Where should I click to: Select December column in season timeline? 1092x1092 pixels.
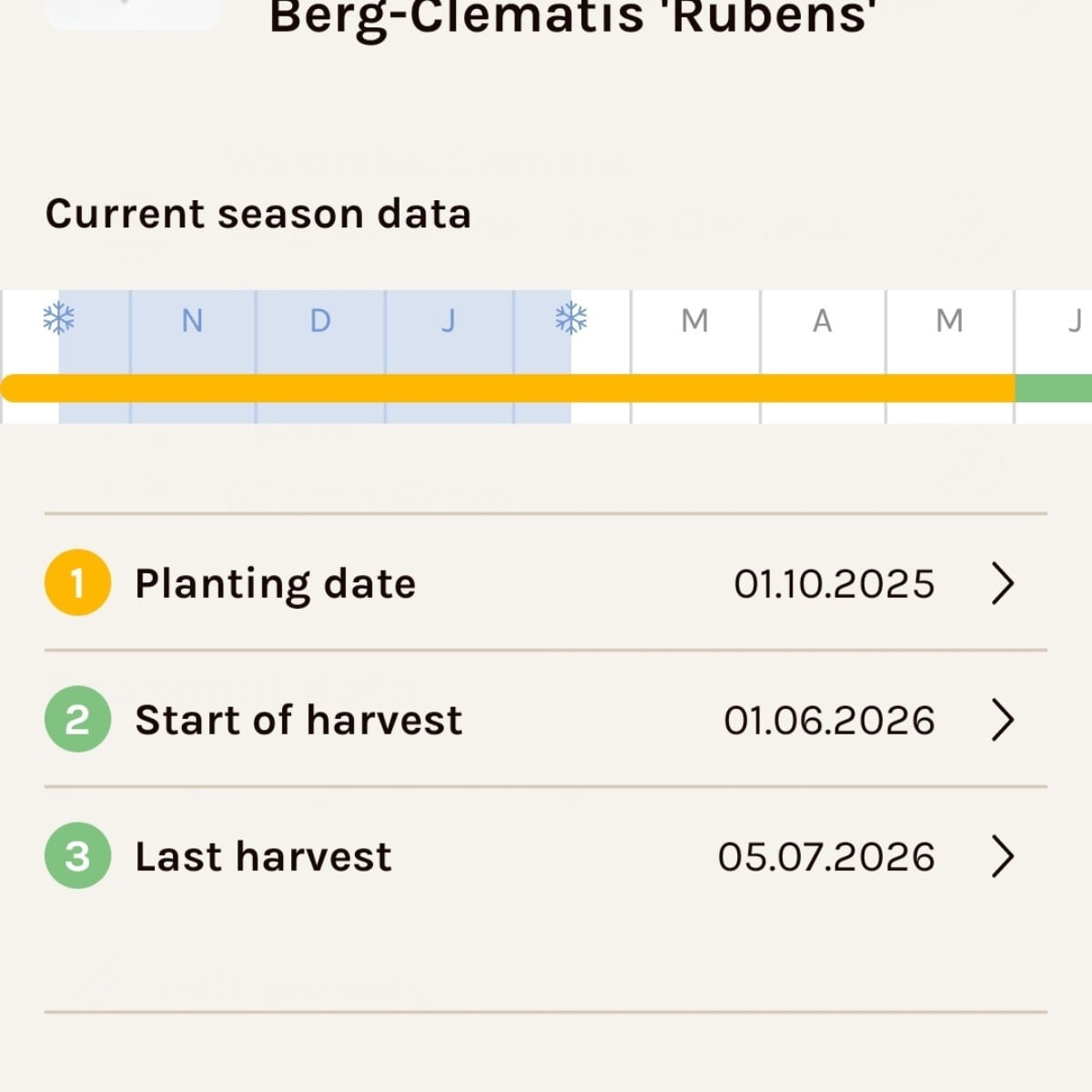320,321
